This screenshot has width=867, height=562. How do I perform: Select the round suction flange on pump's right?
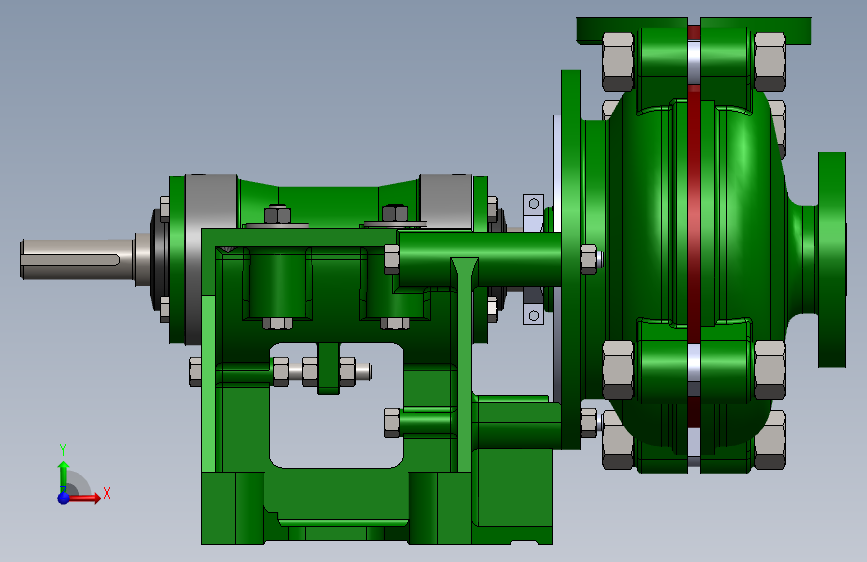[x=832, y=259]
